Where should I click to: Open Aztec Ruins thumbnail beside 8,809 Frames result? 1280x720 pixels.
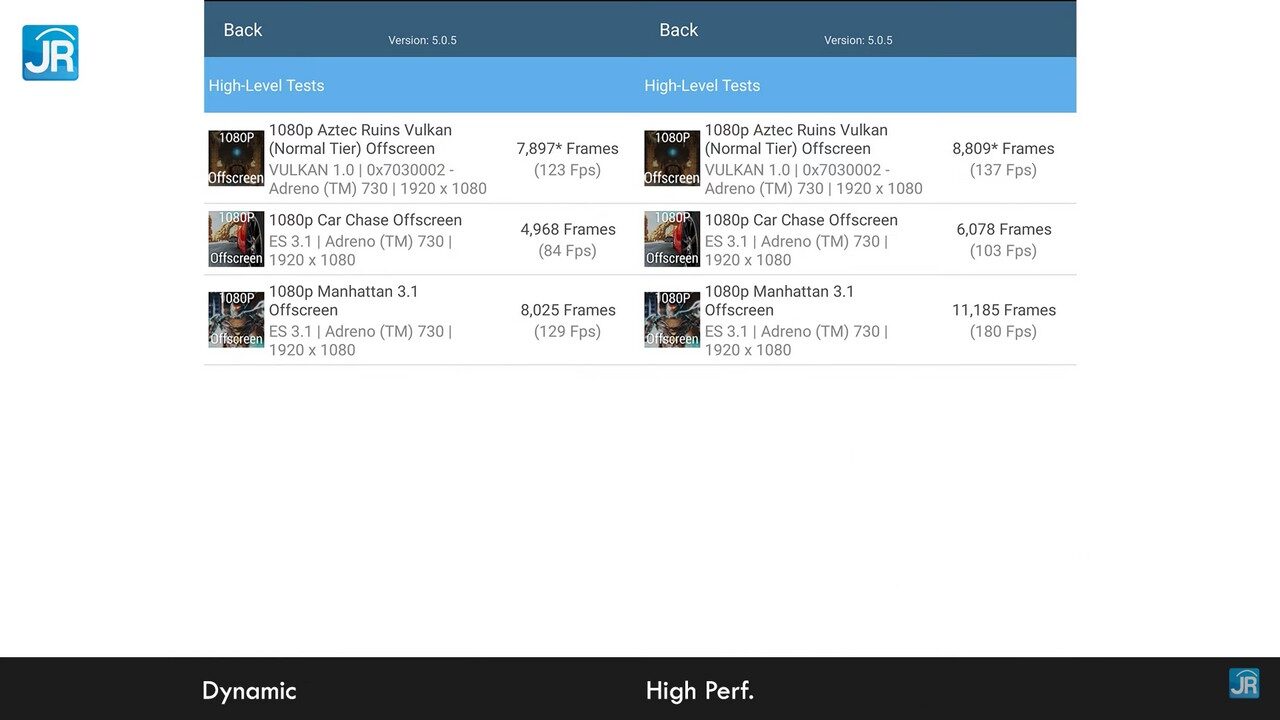tap(672, 158)
